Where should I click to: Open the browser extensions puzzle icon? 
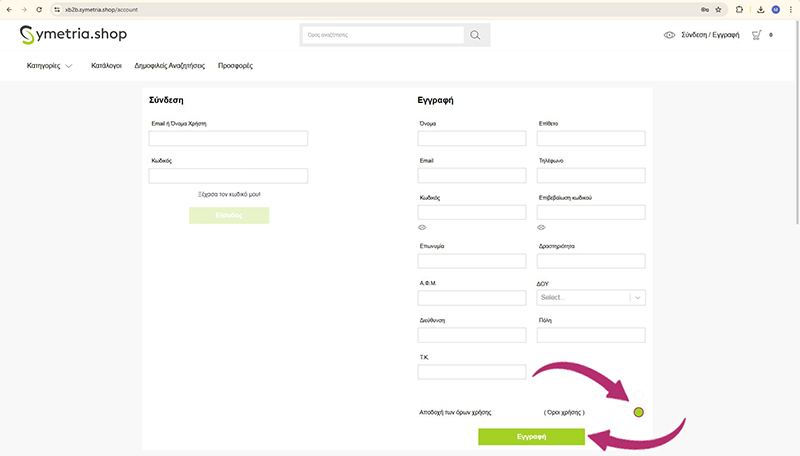(739, 9)
